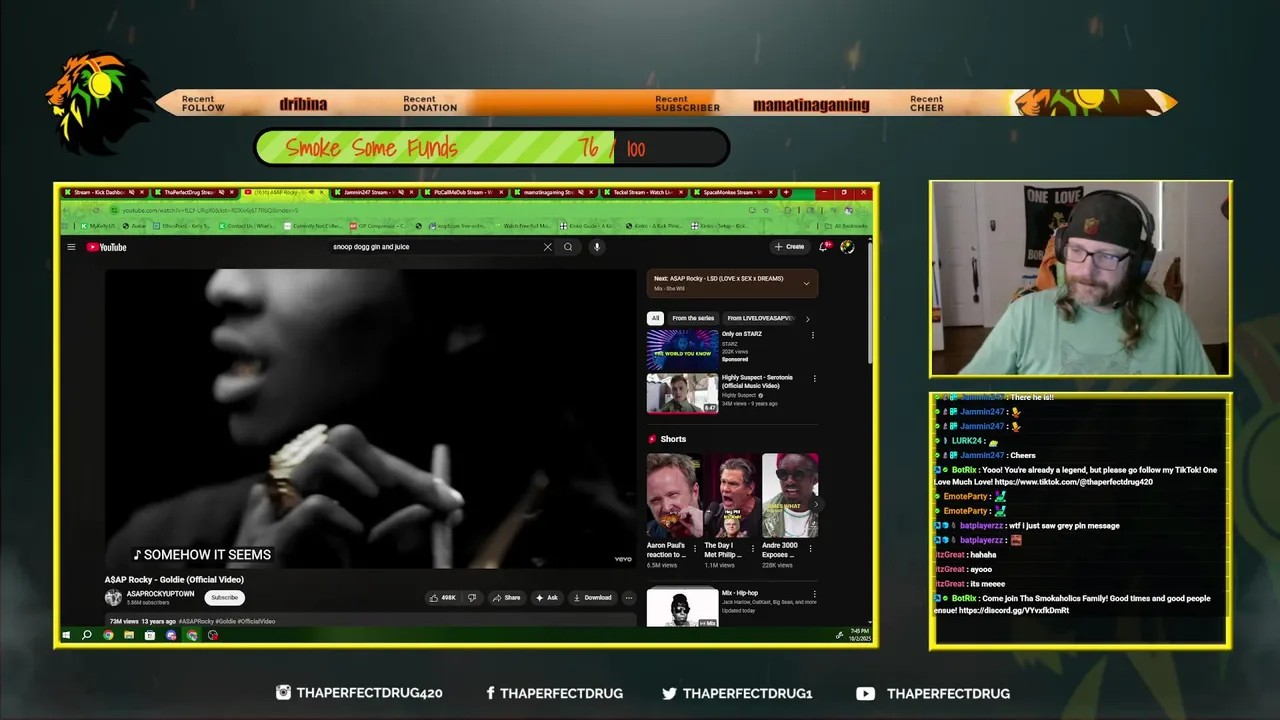1280x720 pixels.
Task: Open the YouTube Create button
Action: pos(789,246)
